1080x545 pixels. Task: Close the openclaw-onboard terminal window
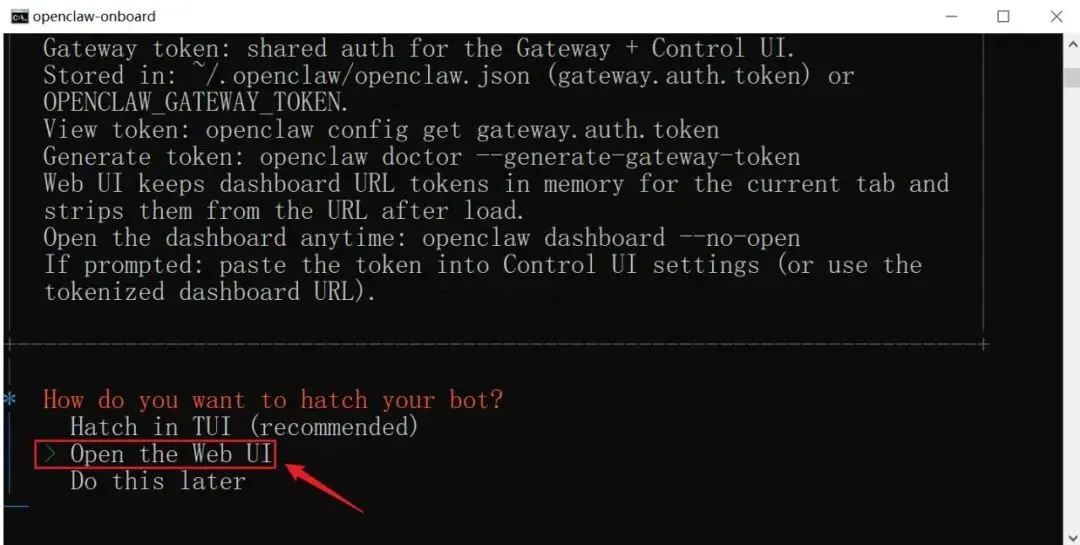(1056, 16)
